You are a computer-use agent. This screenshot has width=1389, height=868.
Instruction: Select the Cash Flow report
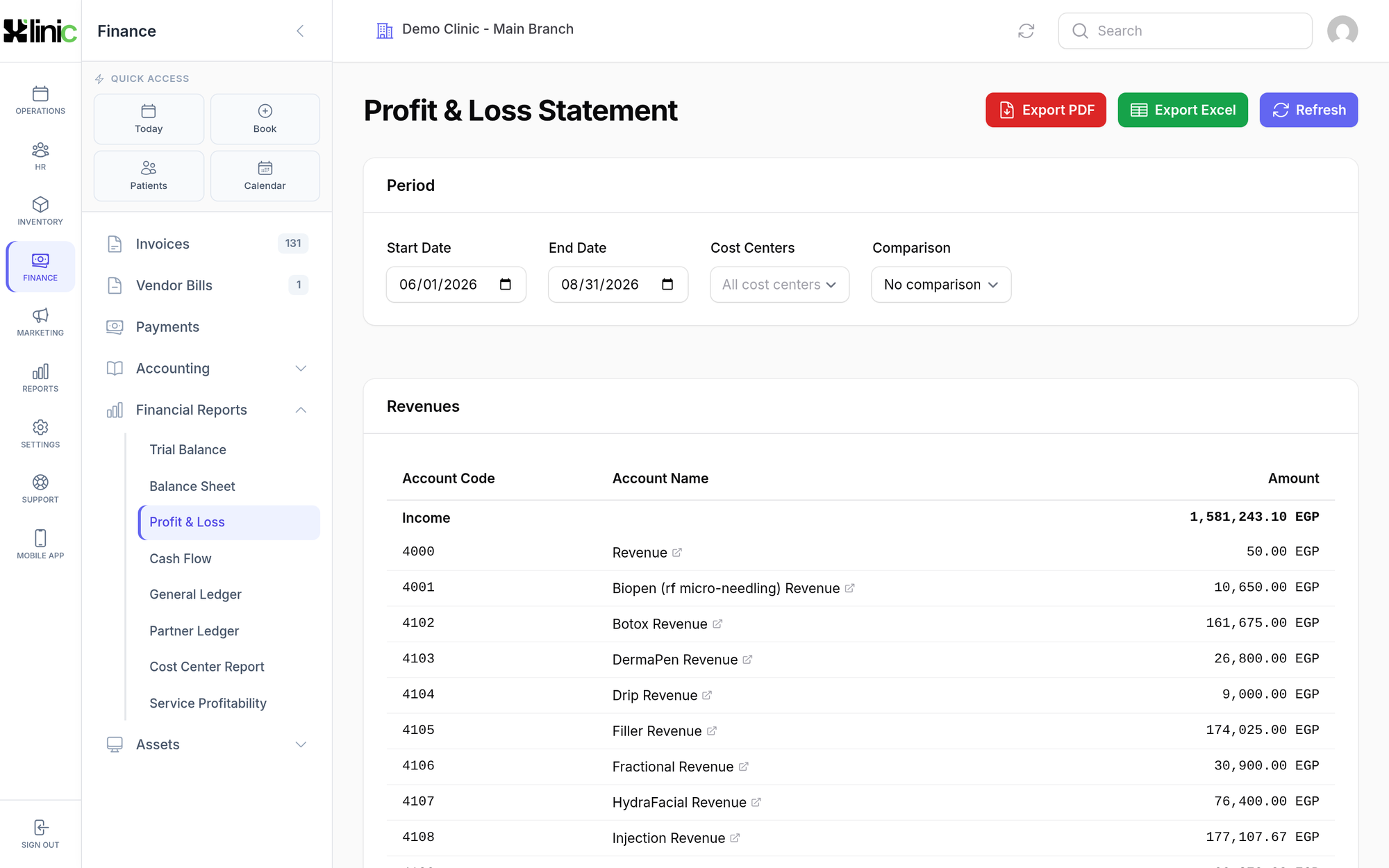pyautogui.click(x=229, y=558)
